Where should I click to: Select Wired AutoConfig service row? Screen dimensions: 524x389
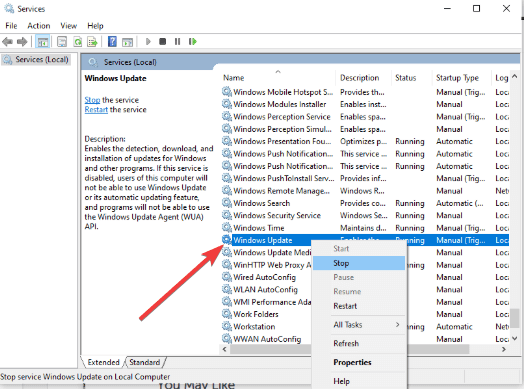267,277
